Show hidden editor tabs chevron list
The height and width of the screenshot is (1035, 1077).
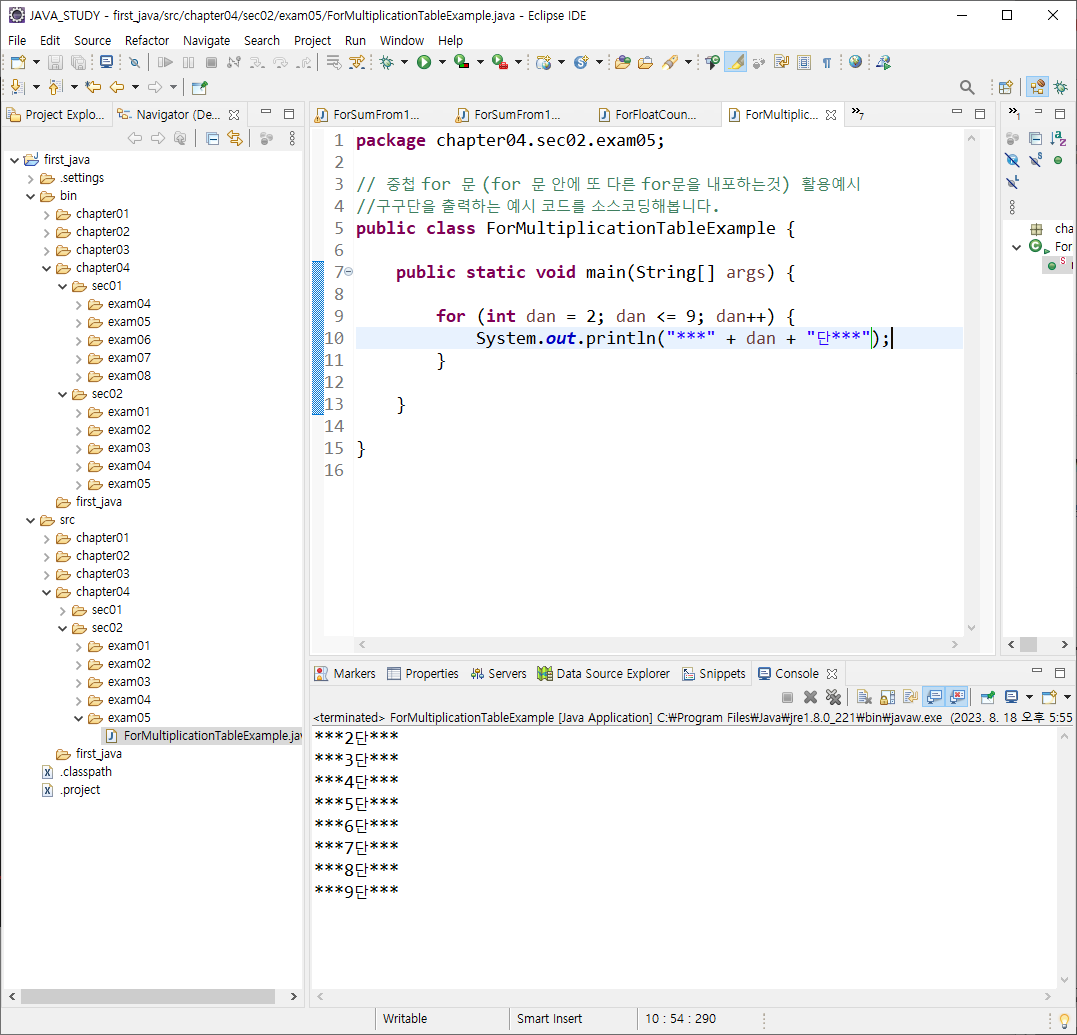pyautogui.click(x=857, y=113)
